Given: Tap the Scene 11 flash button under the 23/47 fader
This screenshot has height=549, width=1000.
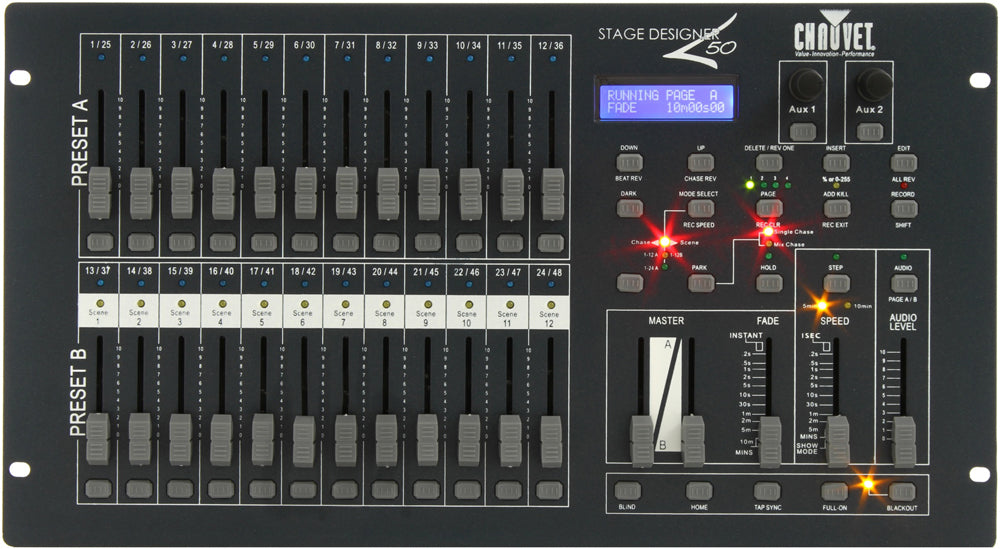Looking at the screenshot, I should tap(508, 490).
